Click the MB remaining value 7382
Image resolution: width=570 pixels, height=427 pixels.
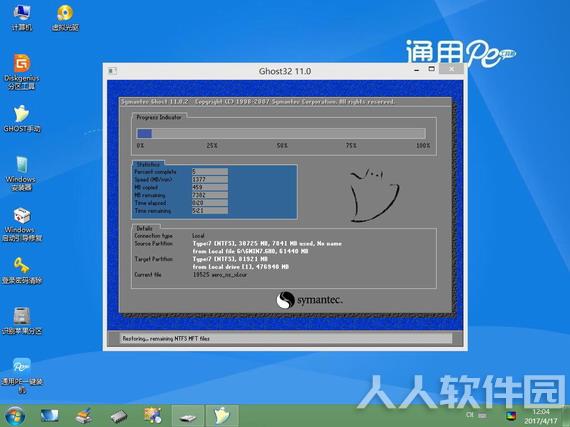click(x=210, y=195)
